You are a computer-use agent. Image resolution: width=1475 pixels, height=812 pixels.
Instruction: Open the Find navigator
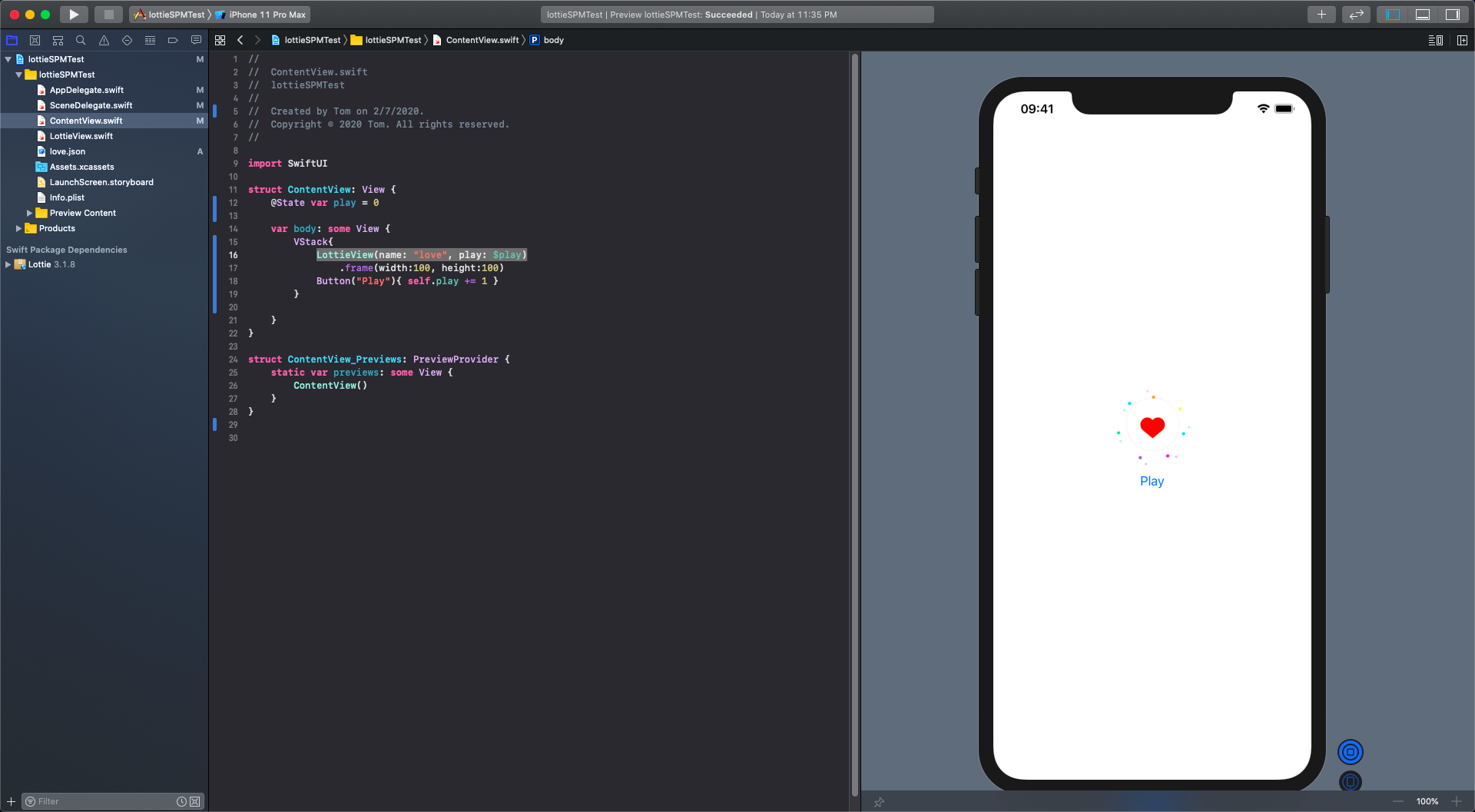coord(81,40)
